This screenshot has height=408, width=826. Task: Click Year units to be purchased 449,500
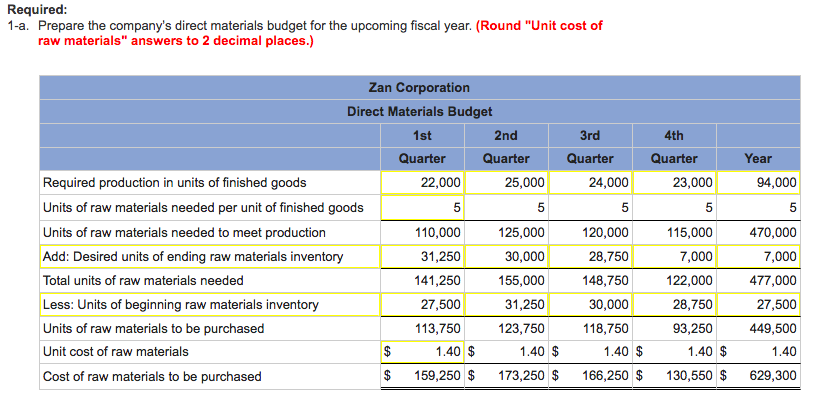[x=774, y=329]
